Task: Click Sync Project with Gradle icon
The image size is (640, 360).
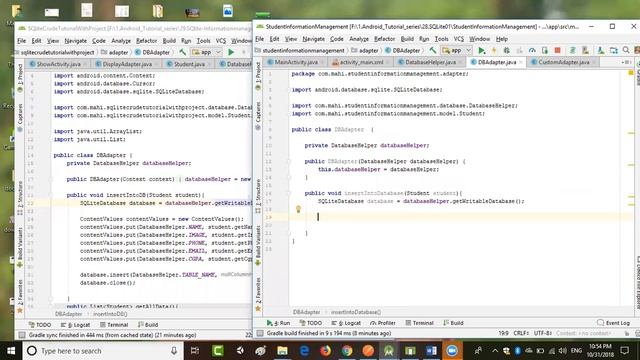Action: (x=573, y=50)
